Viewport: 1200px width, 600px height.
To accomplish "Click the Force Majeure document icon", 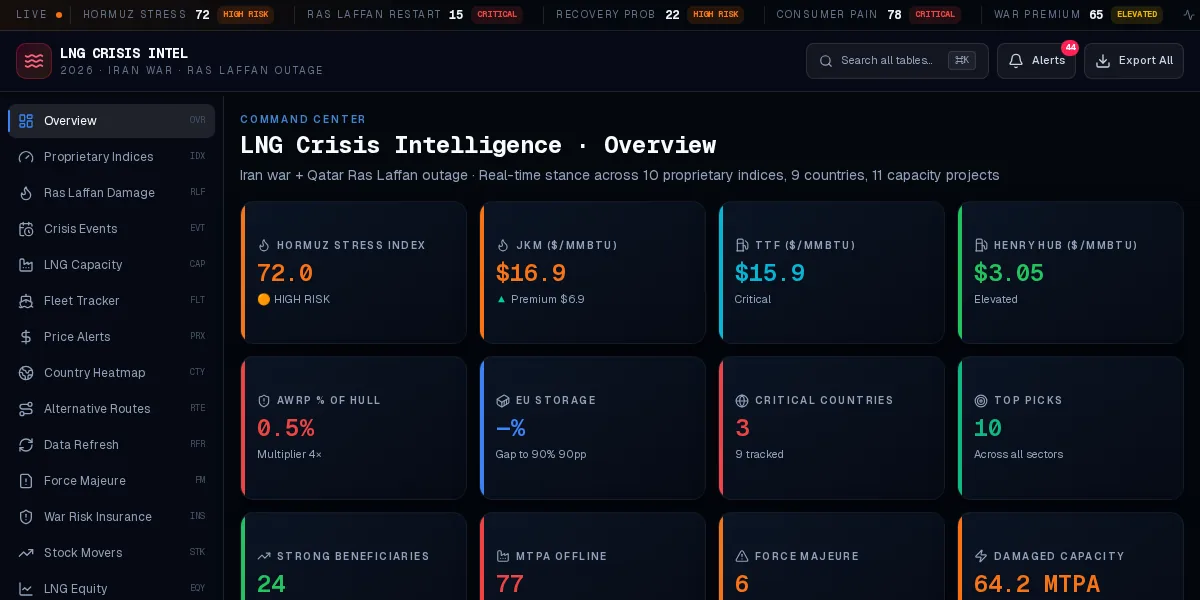I will pos(26,481).
